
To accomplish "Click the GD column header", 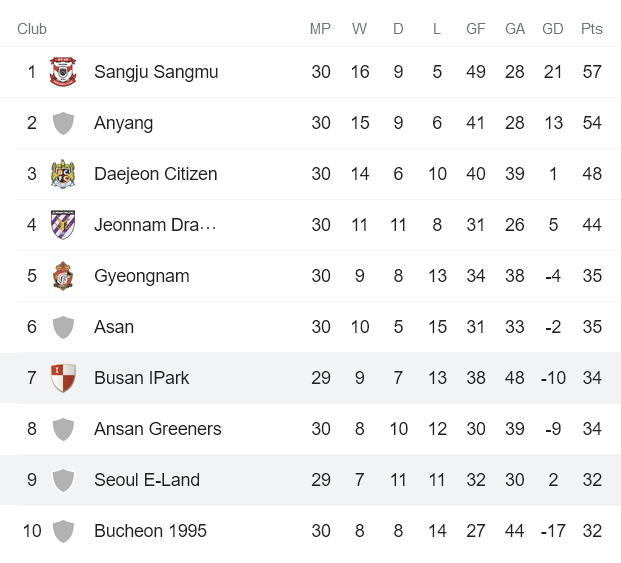I will [x=553, y=29].
